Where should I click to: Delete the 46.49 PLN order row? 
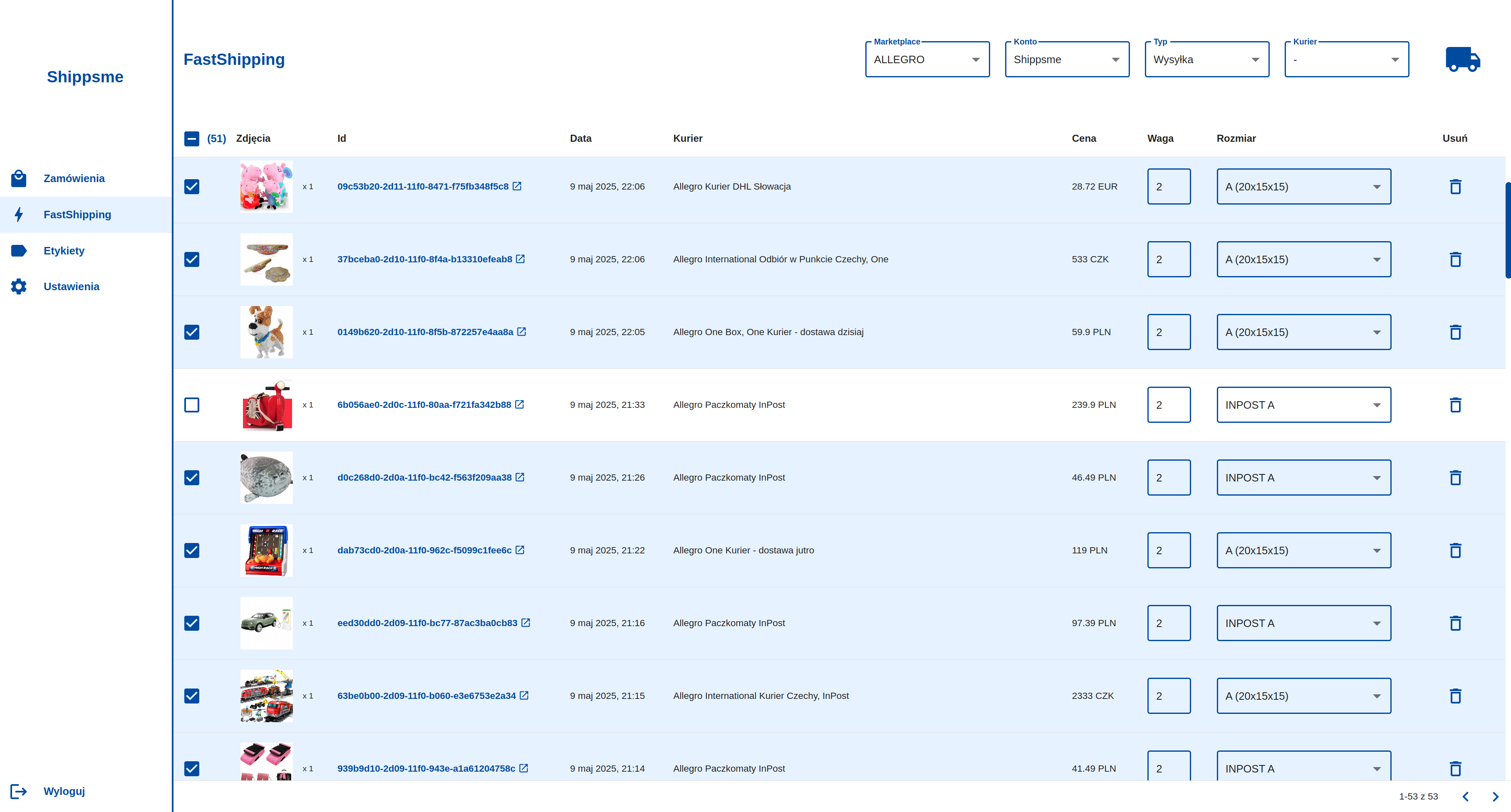click(x=1455, y=477)
